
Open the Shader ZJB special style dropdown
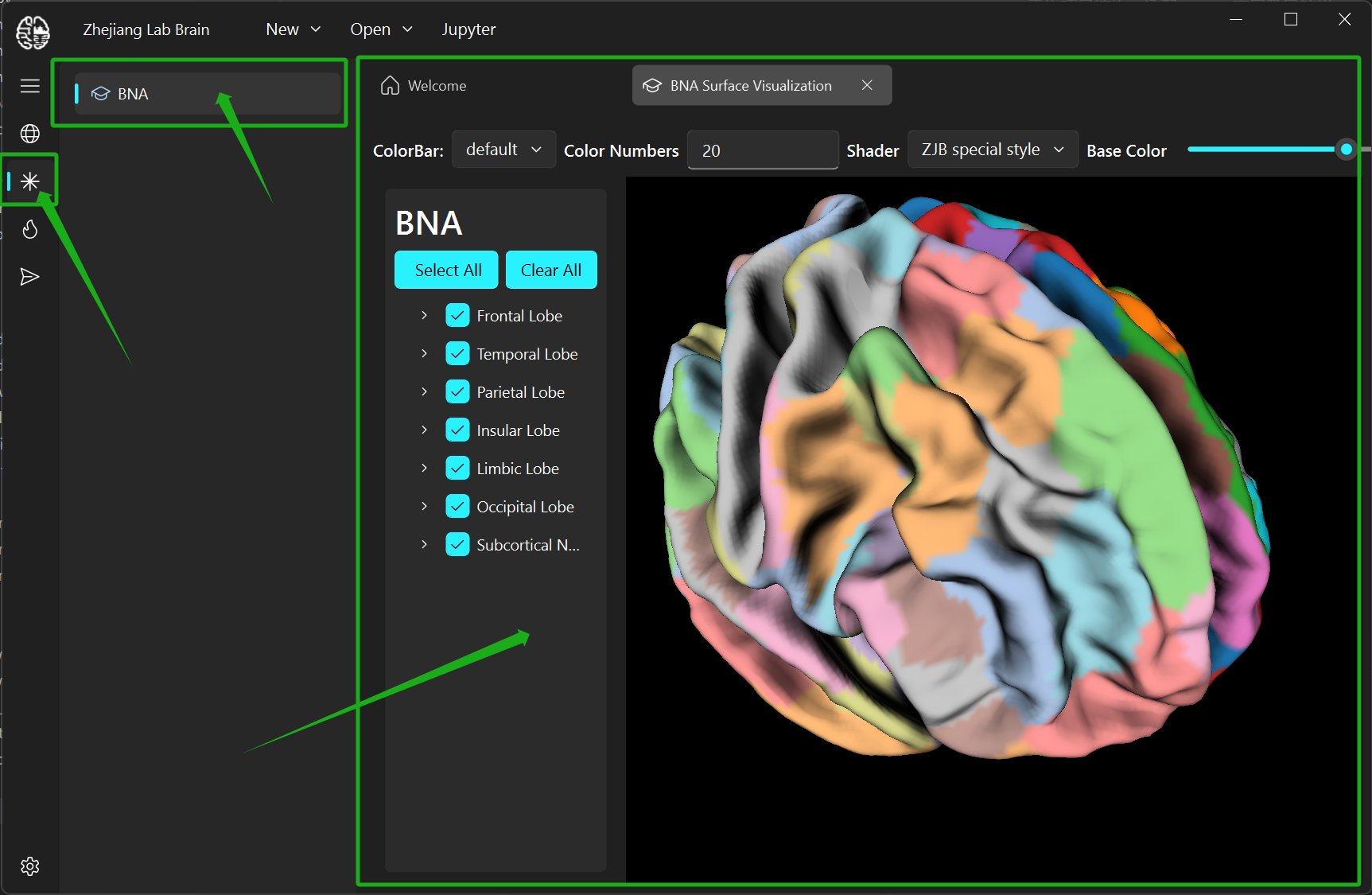(x=993, y=150)
